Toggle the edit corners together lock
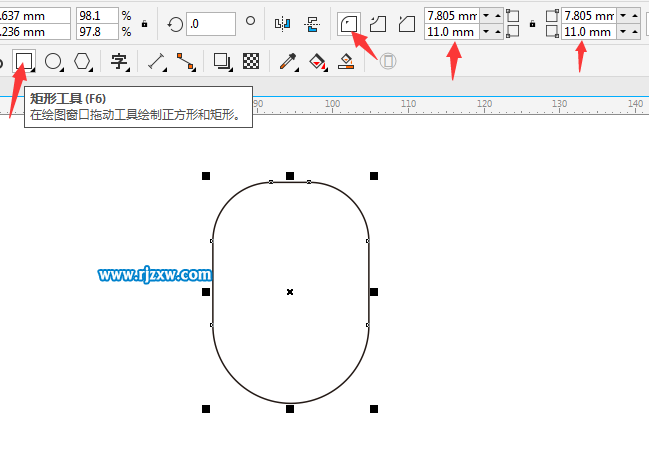This screenshot has width=649, height=468. click(x=530, y=23)
